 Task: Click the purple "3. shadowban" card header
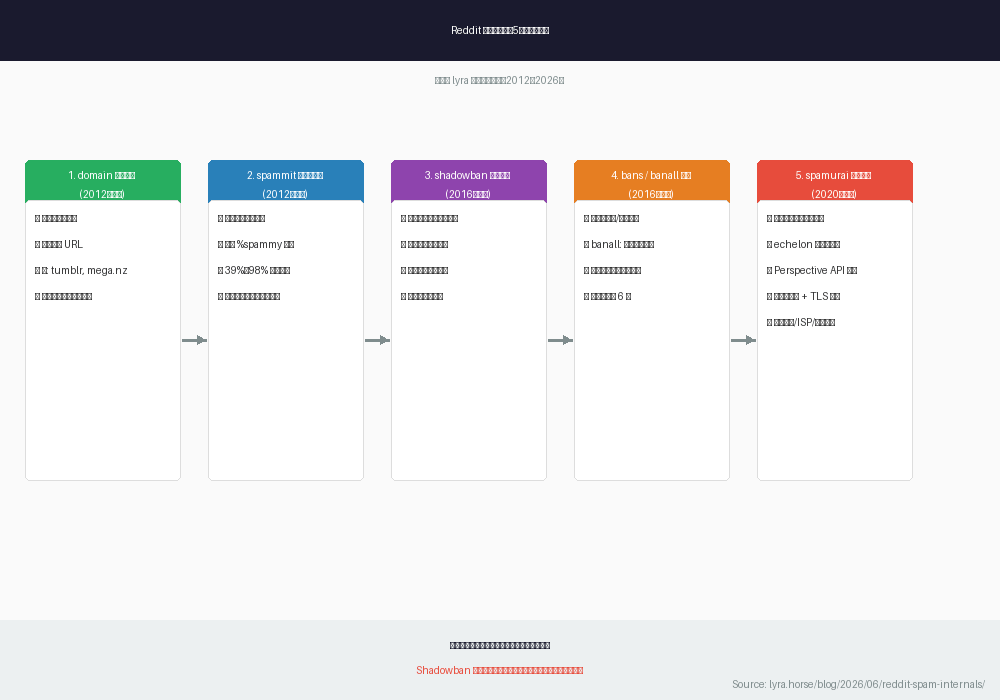point(469,182)
